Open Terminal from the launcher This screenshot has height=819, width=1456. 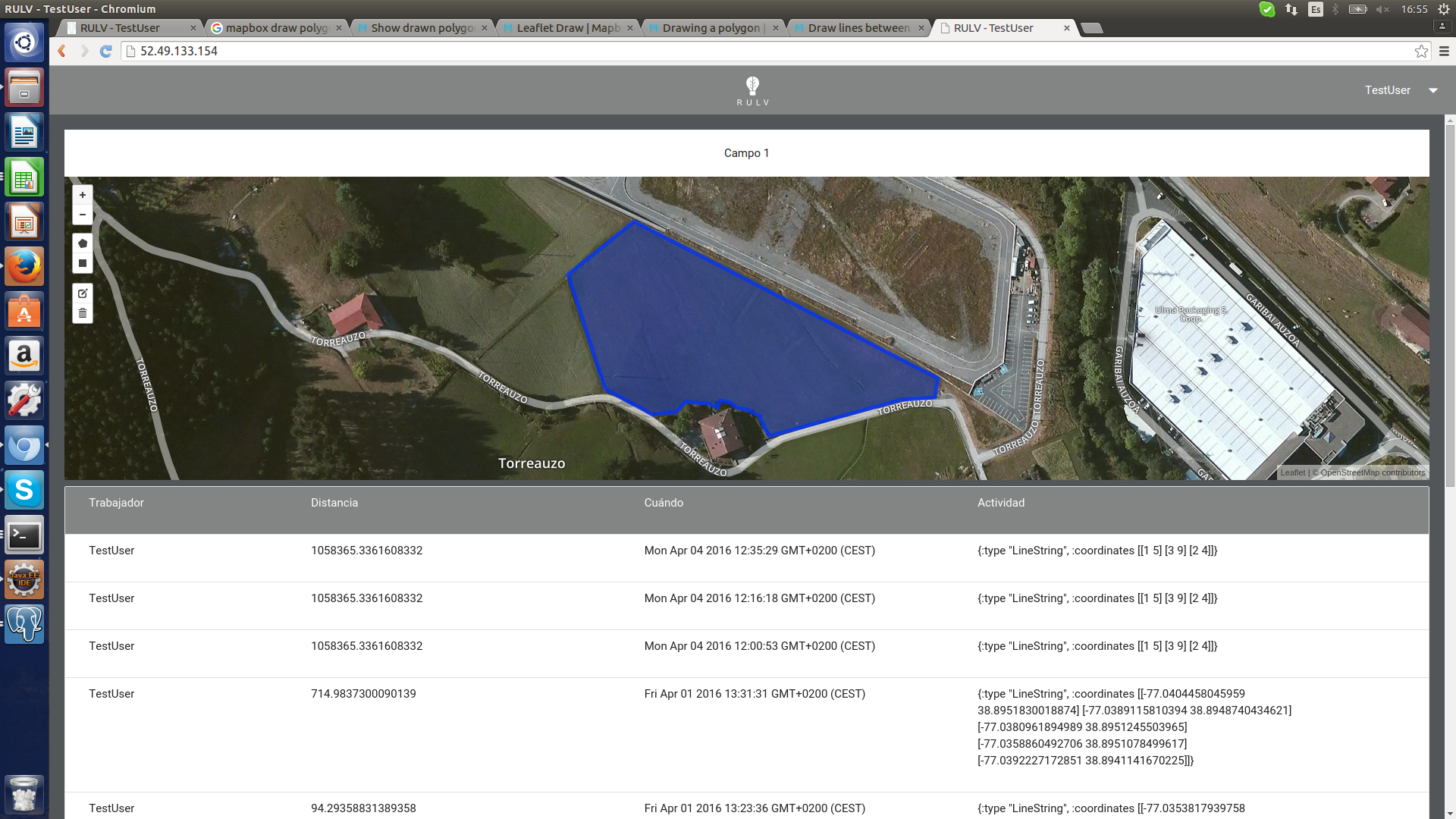(24, 535)
